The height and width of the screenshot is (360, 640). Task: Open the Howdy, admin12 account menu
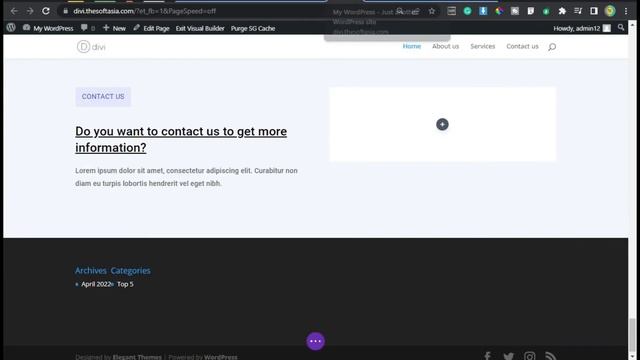point(582,28)
